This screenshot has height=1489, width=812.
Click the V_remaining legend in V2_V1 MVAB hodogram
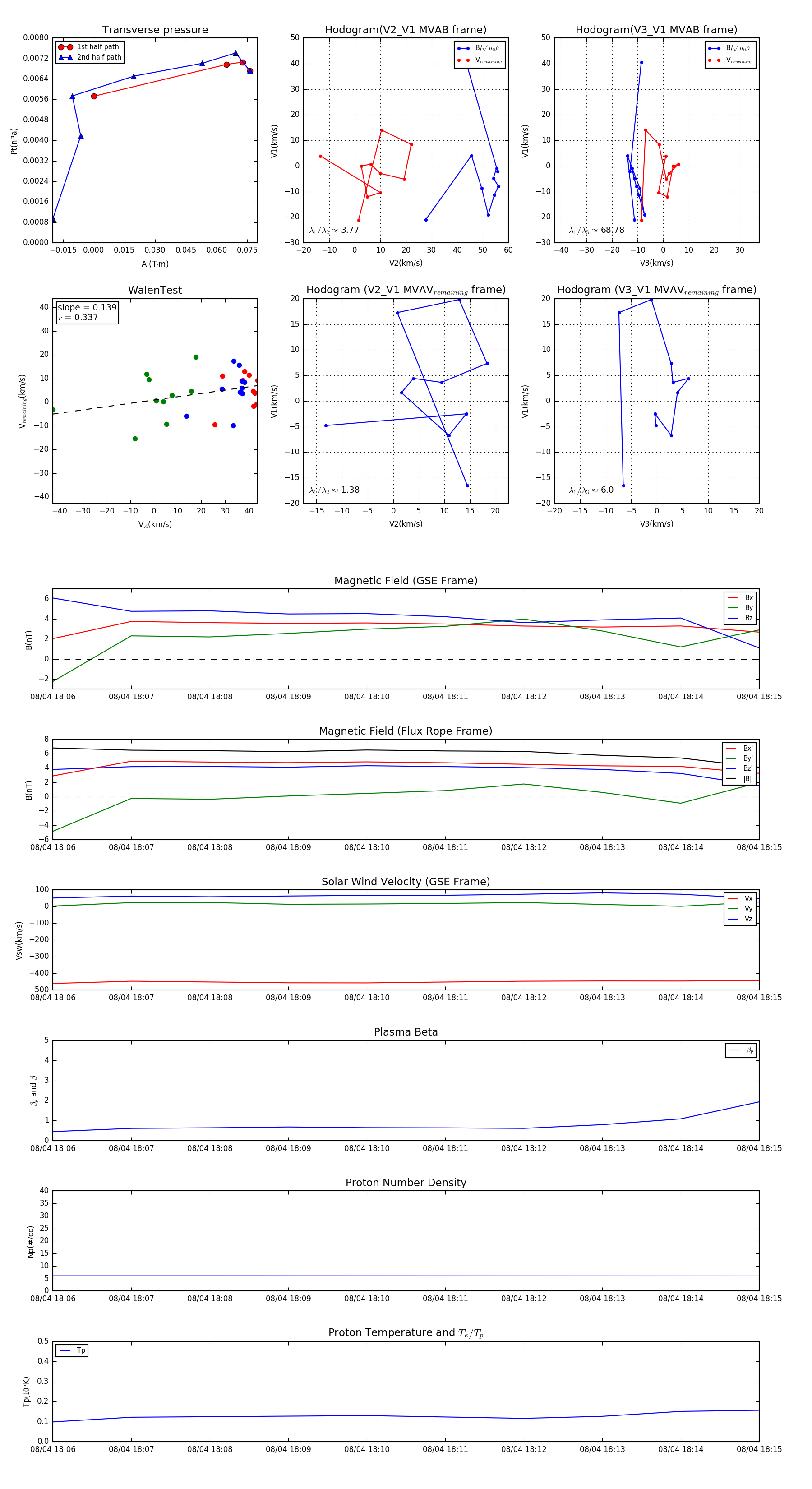pyautogui.click(x=479, y=60)
